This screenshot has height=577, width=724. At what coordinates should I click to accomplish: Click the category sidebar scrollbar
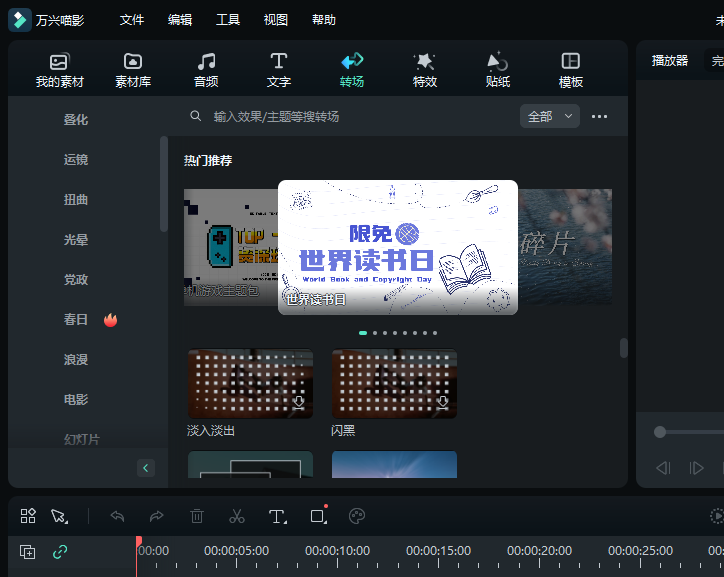(163, 184)
